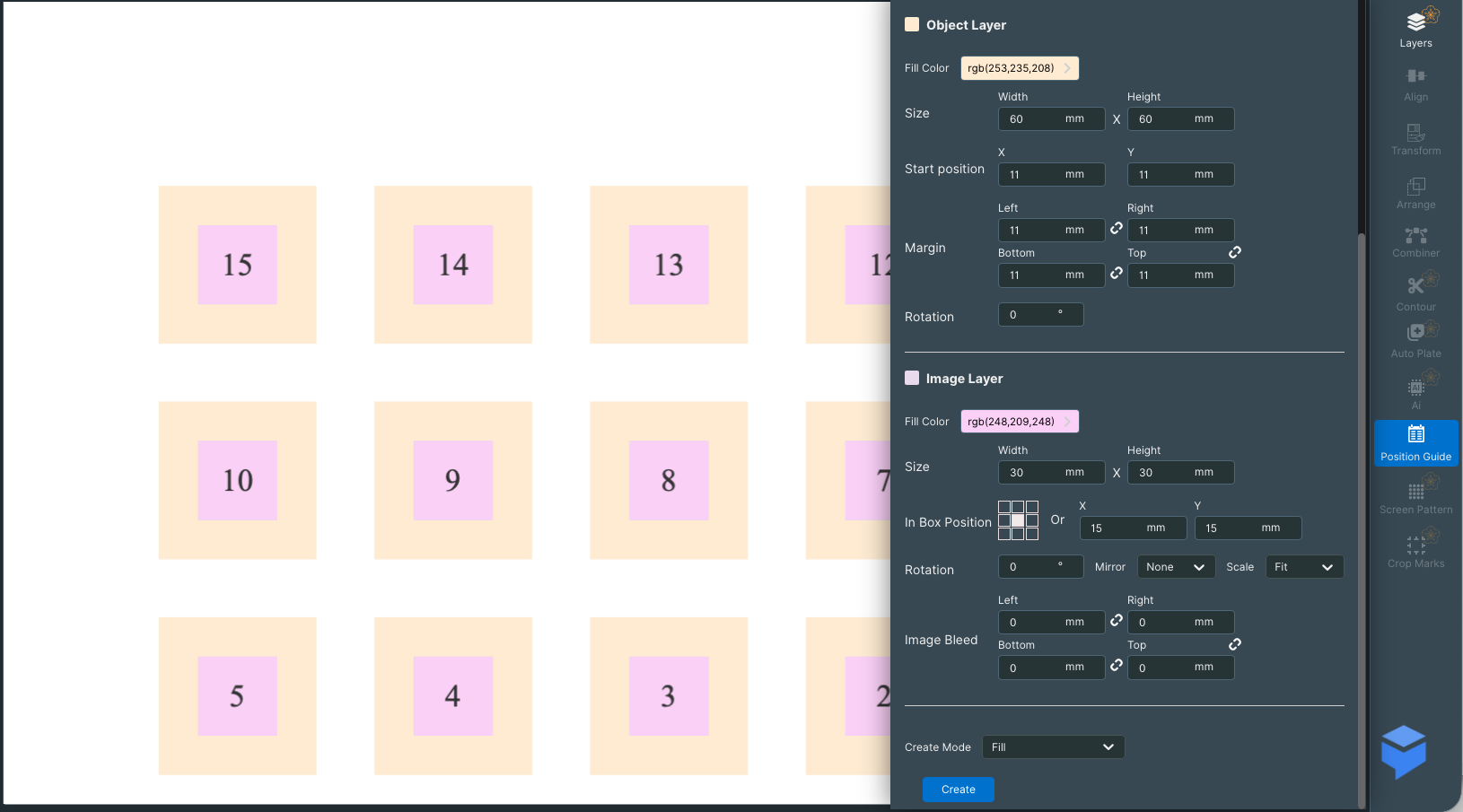Select the Crop Marks tool
1463x812 pixels.
(x=1415, y=551)
